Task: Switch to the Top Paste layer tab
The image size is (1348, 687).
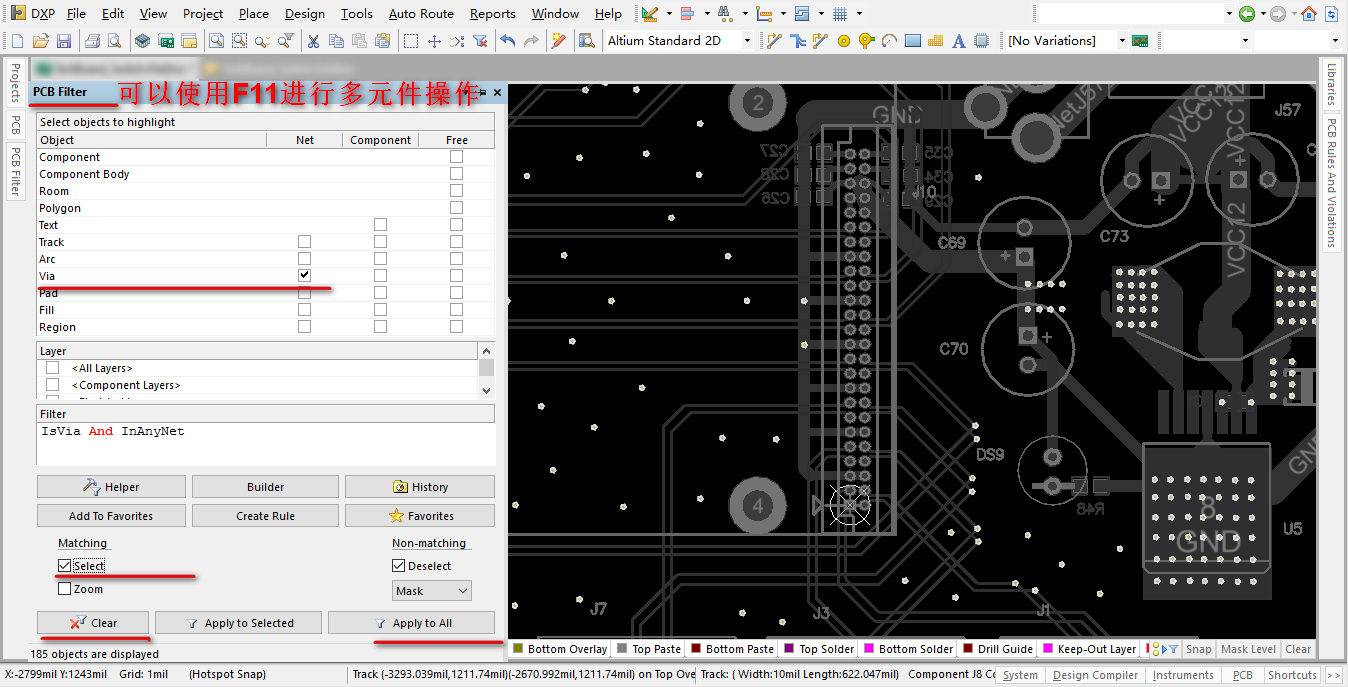Action: (655, 649)
